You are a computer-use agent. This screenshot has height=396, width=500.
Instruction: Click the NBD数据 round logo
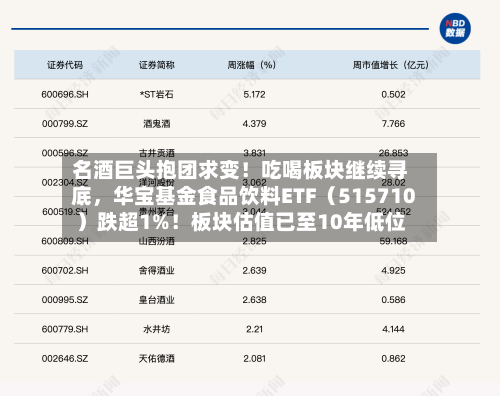click(455, 28)
